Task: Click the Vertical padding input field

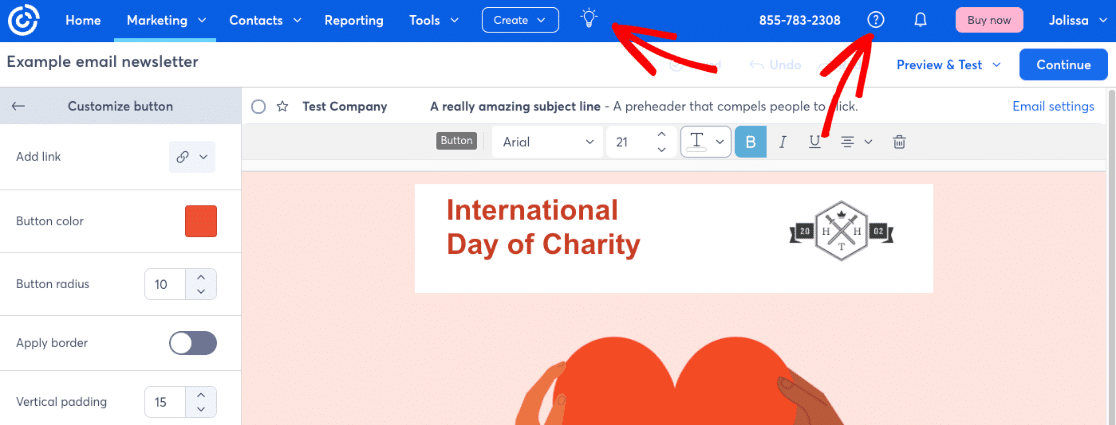Action: pyautogui.click(x=165, y=402)
